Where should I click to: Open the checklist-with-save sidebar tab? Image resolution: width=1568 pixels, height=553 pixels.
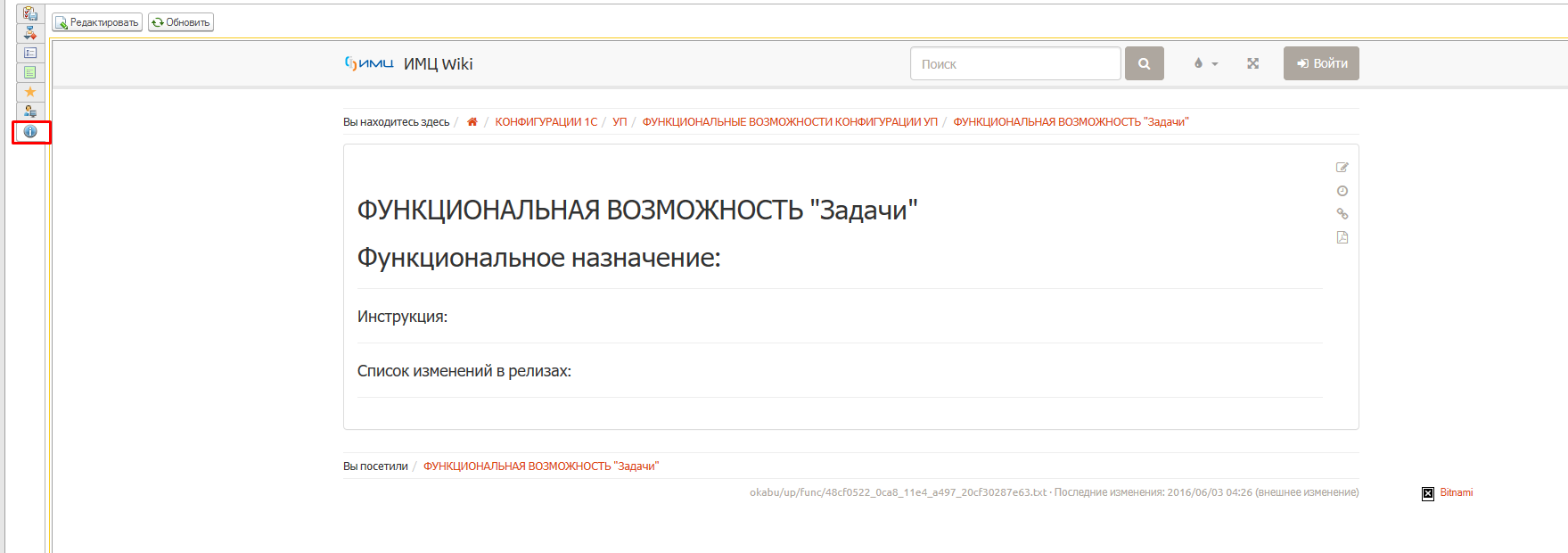coord(30,13)
